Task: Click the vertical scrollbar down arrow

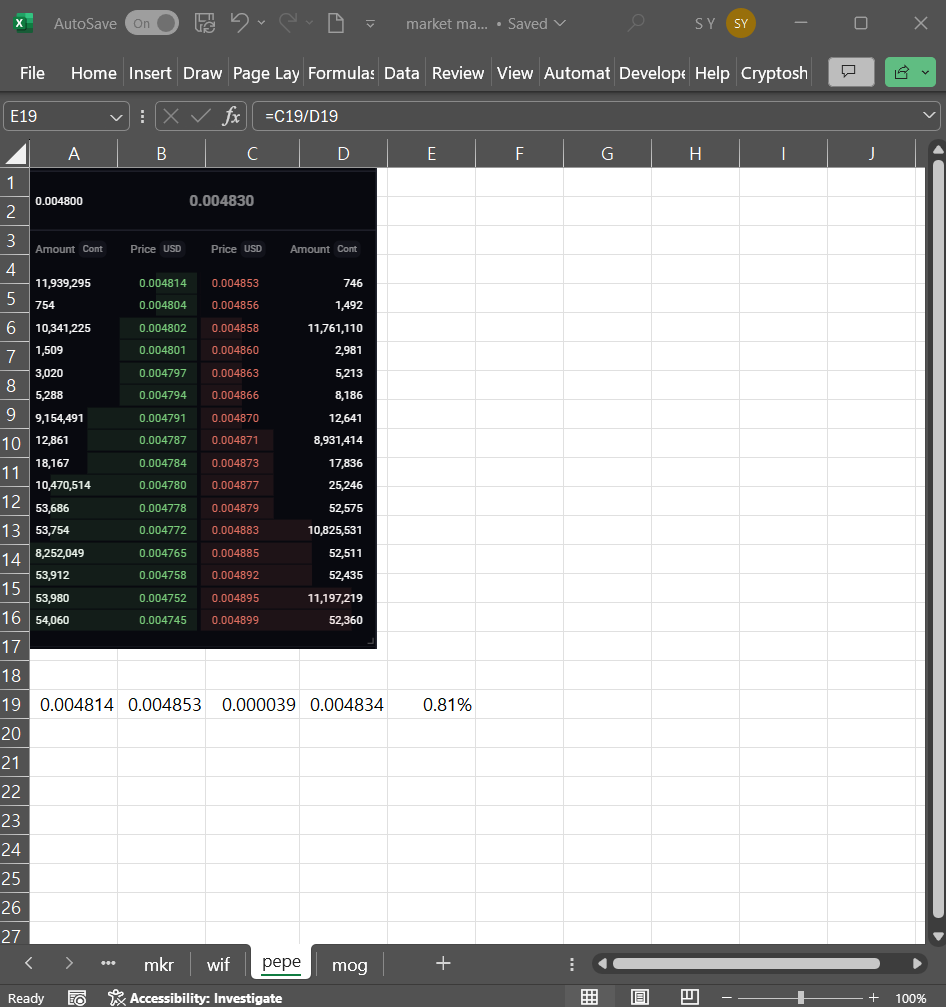Action: pyautogui.click(x=938, y=936)
